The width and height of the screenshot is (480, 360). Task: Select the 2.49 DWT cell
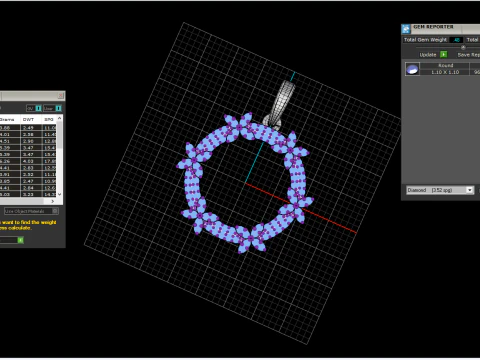coord(31,128)
